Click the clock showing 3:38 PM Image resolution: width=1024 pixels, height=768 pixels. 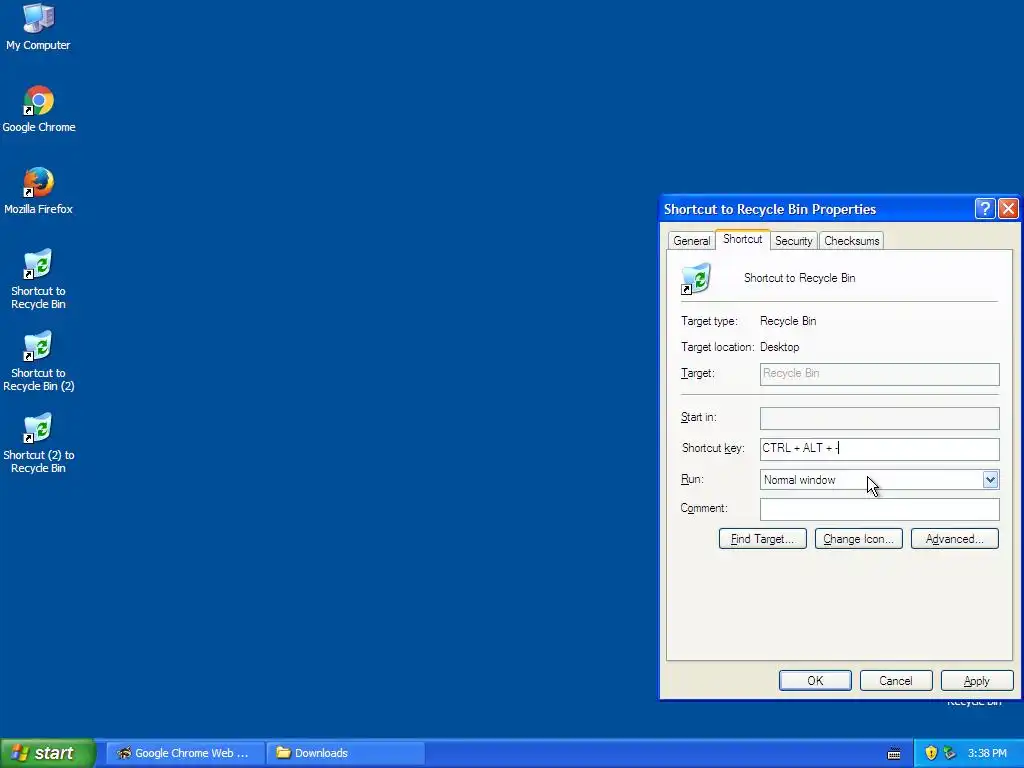[987, 753]
